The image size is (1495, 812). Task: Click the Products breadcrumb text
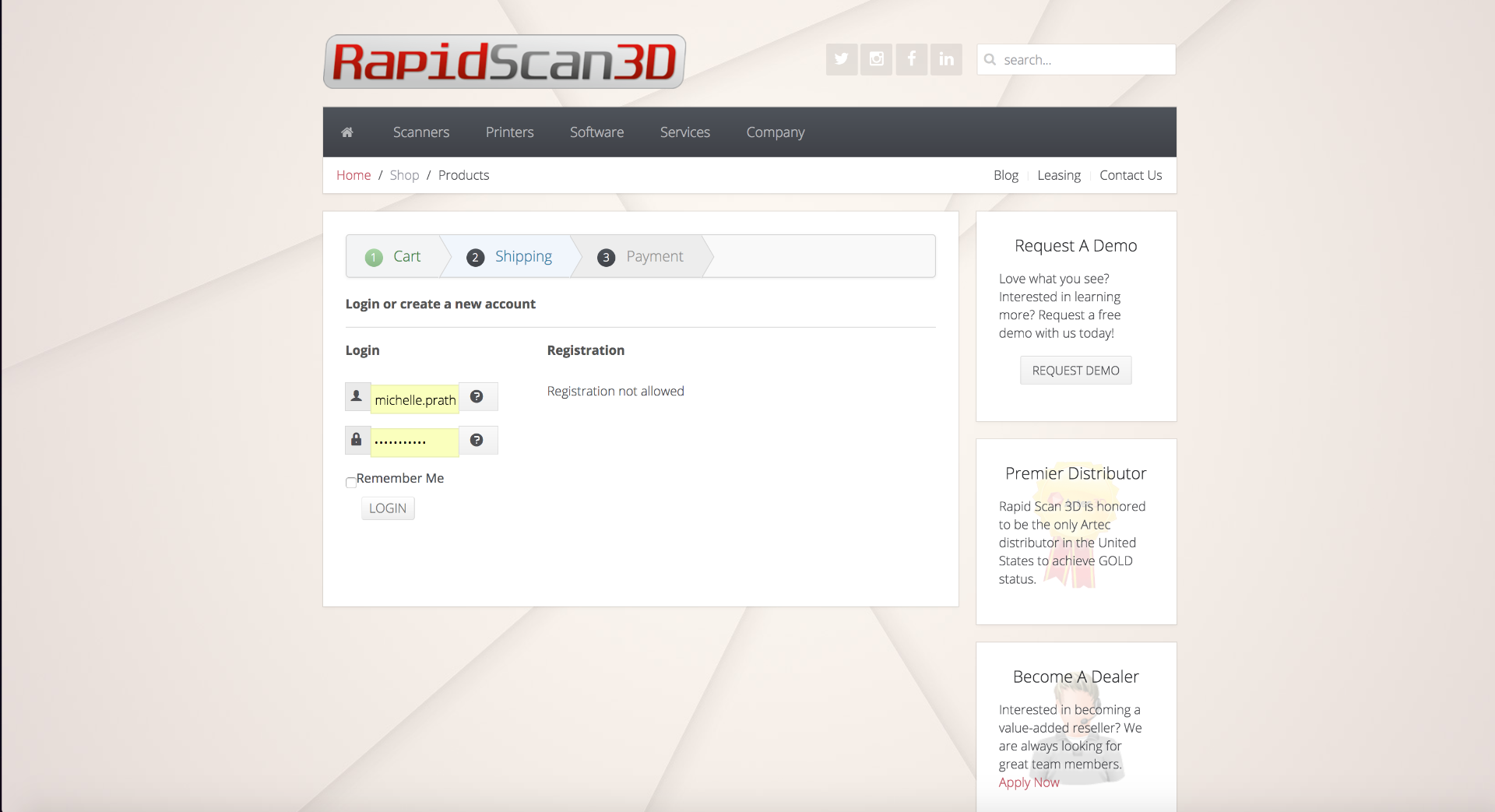pos(464,175)
